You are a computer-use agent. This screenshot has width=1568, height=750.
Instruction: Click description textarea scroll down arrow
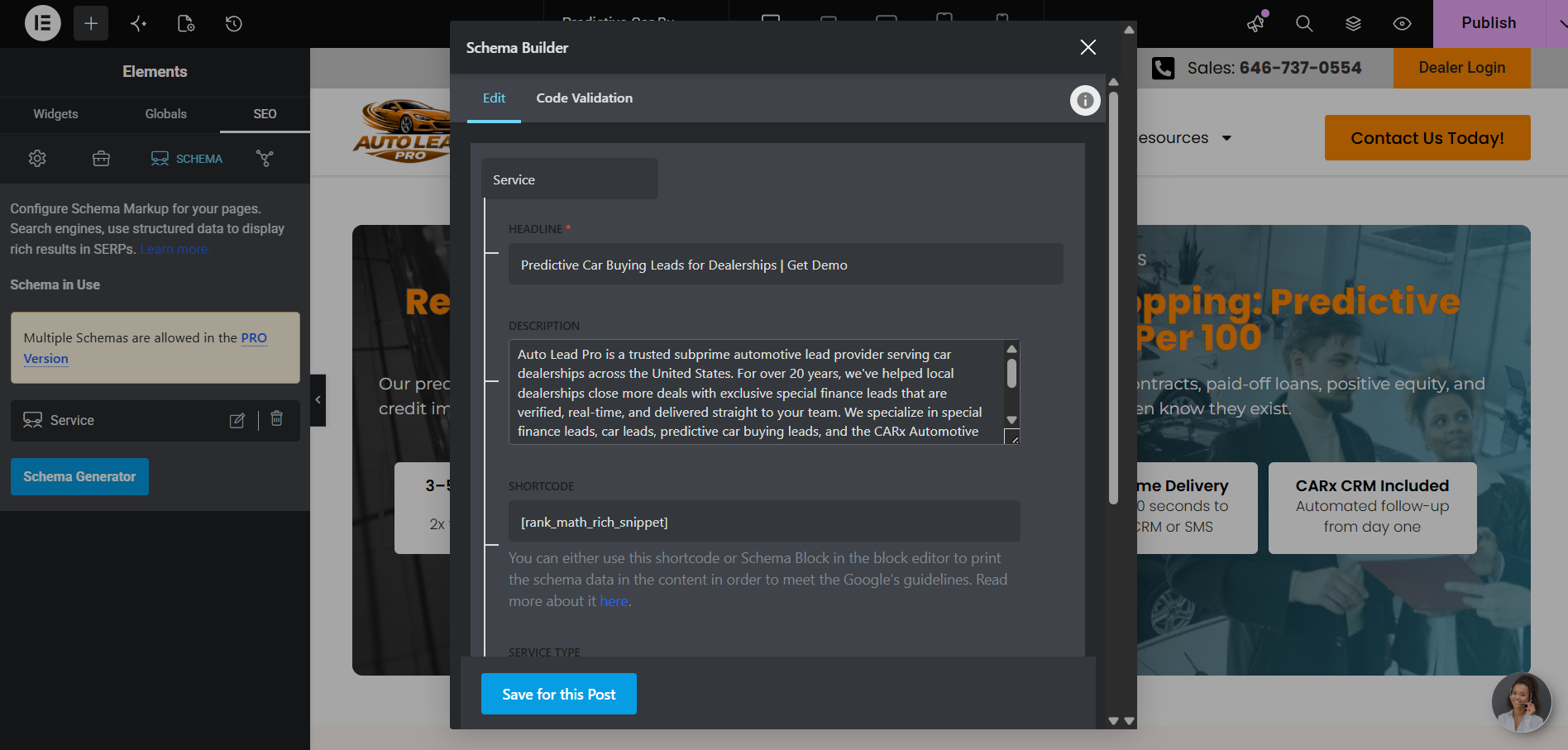(x=1011, y=420)
